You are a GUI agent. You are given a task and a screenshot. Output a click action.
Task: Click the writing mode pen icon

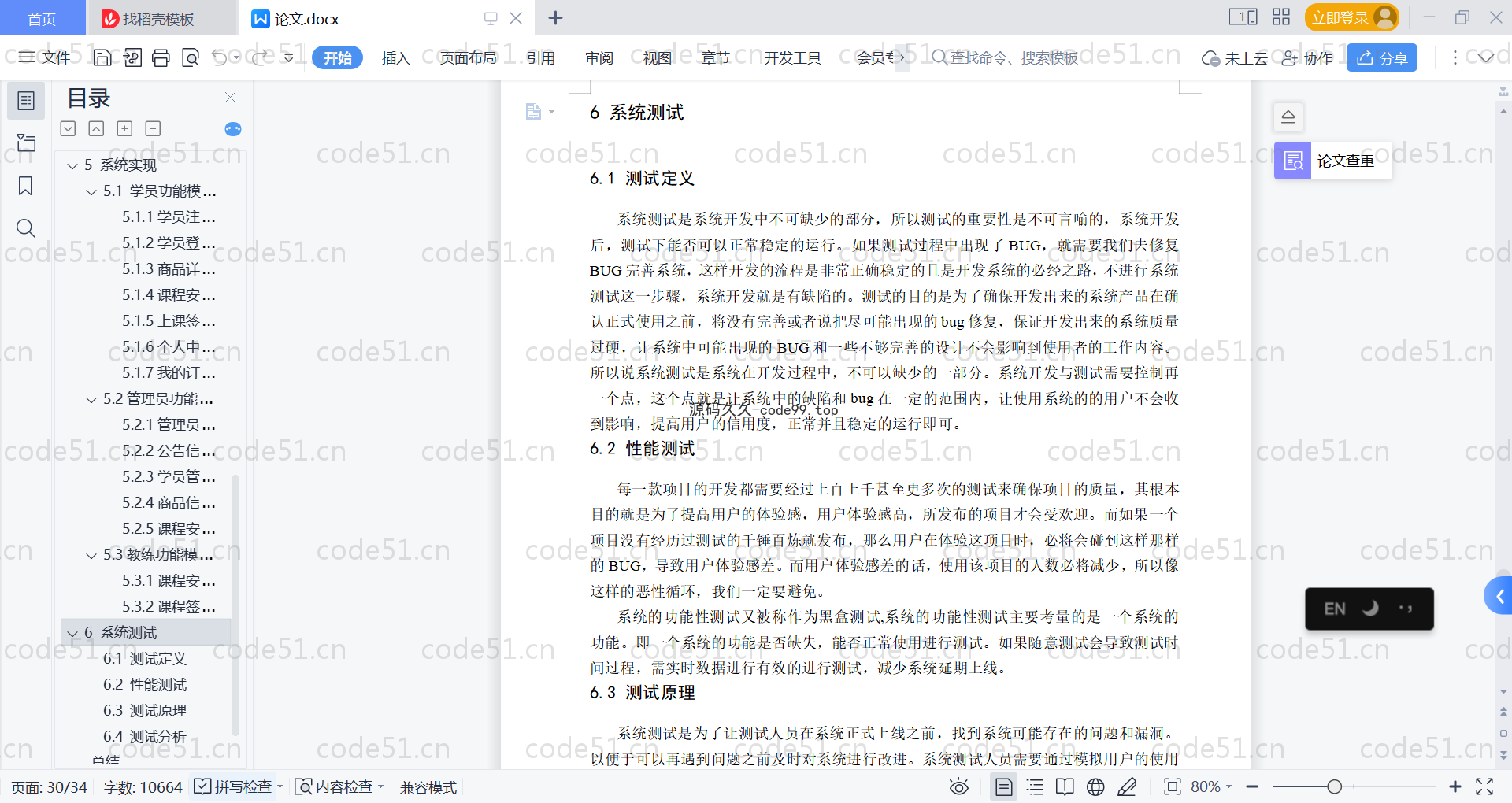pyautogui.click(x=1127, y=786)
